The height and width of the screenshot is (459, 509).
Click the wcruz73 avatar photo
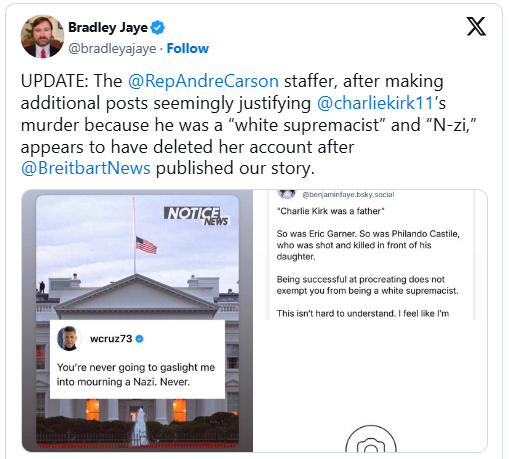click(x=70, y=338)
